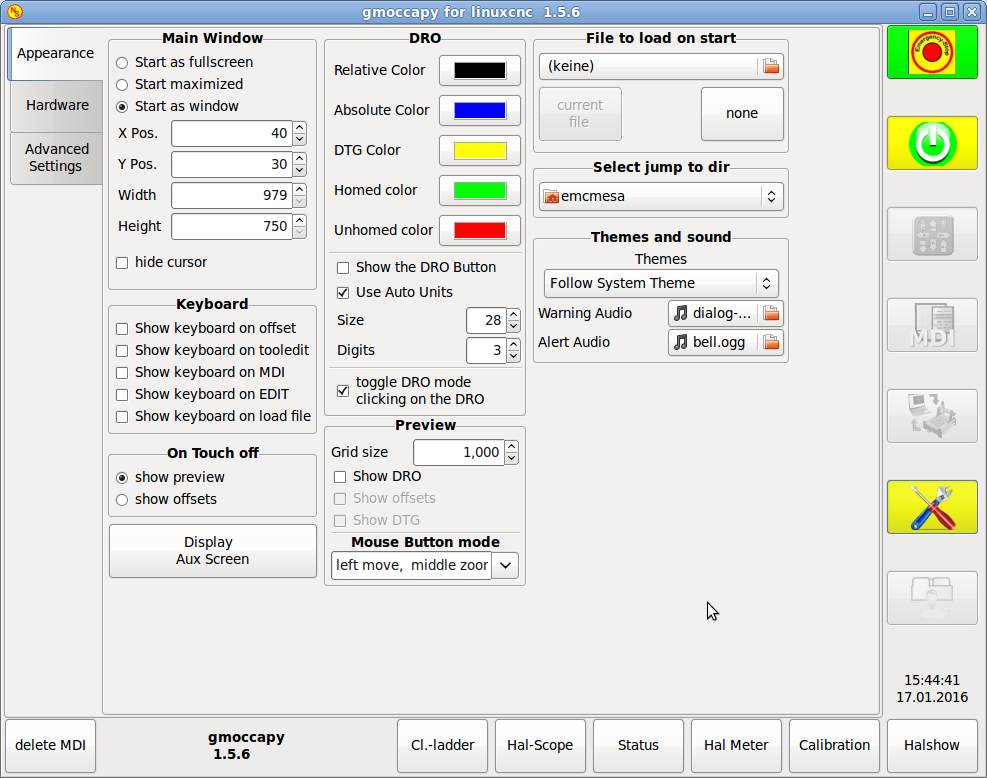The image size is (987, 778).
Task: Click the user tabs icon
Action: click(x=932, y=598)
